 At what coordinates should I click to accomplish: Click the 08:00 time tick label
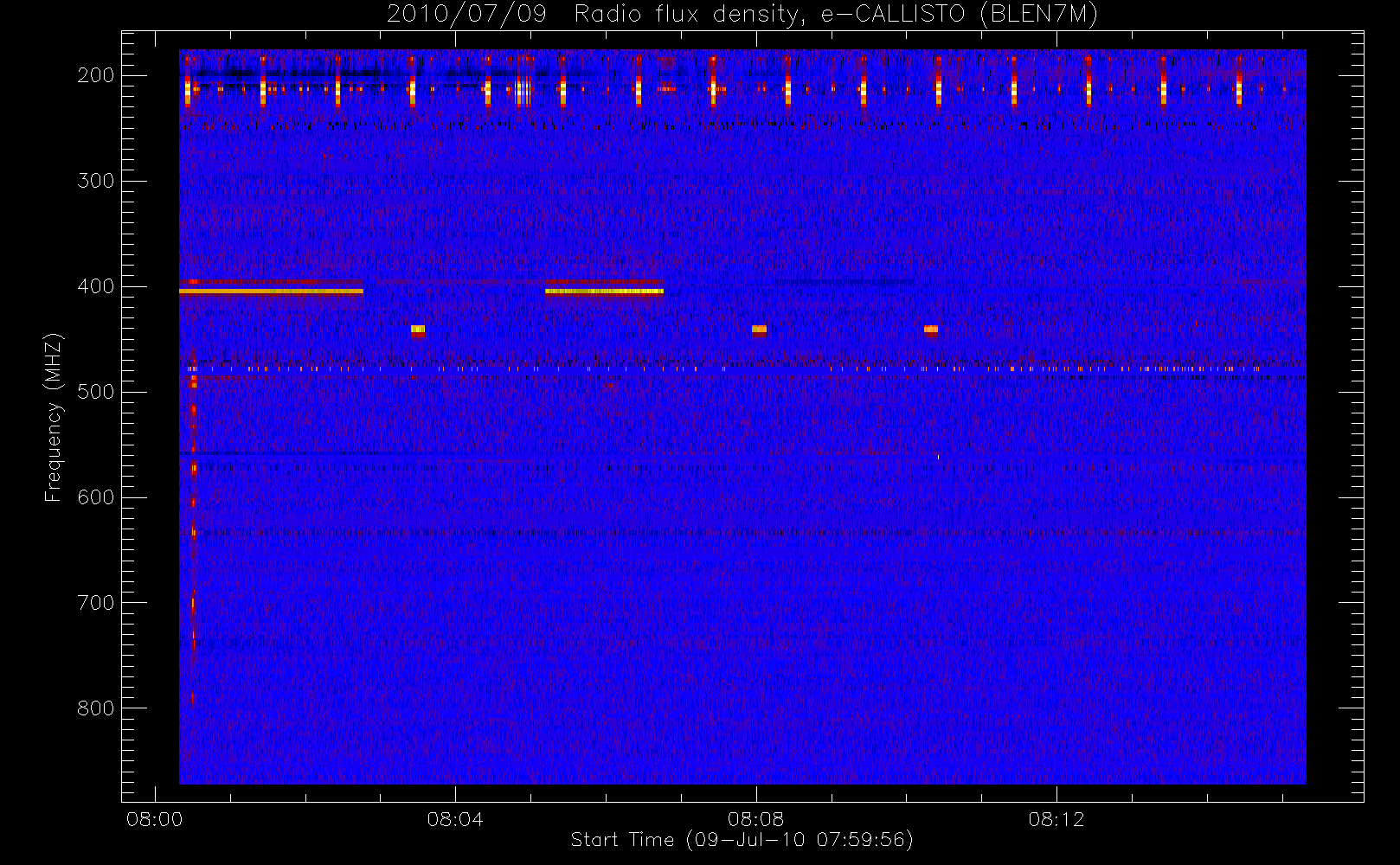(155, 819)
